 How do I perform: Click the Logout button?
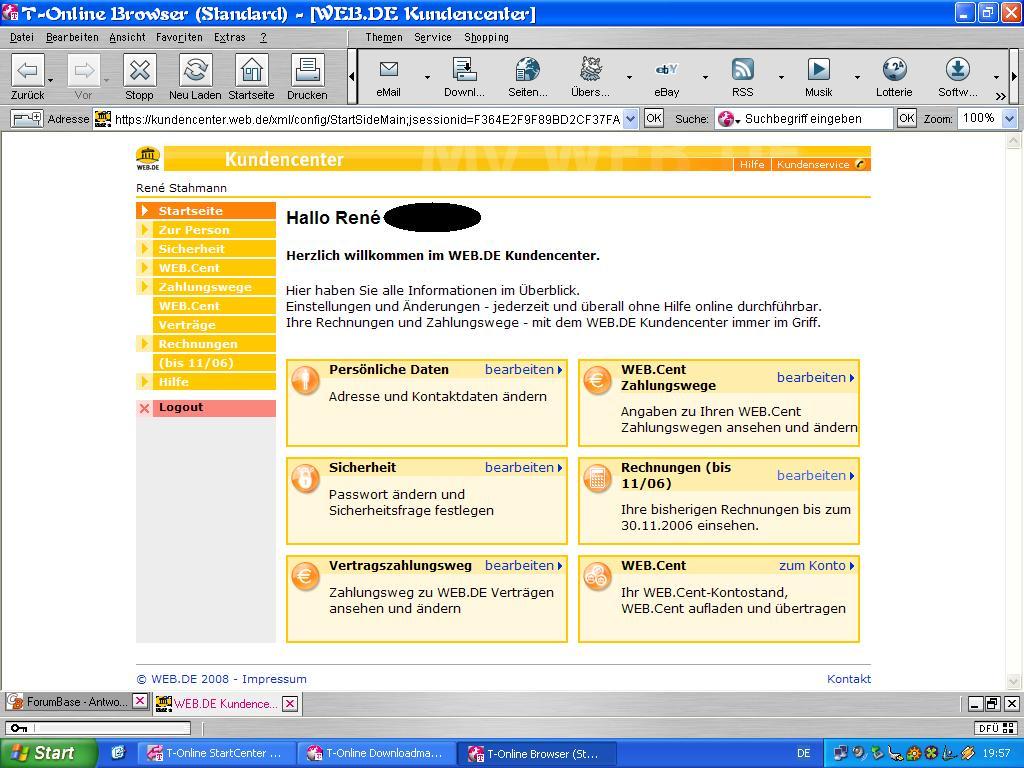point(206,408)
